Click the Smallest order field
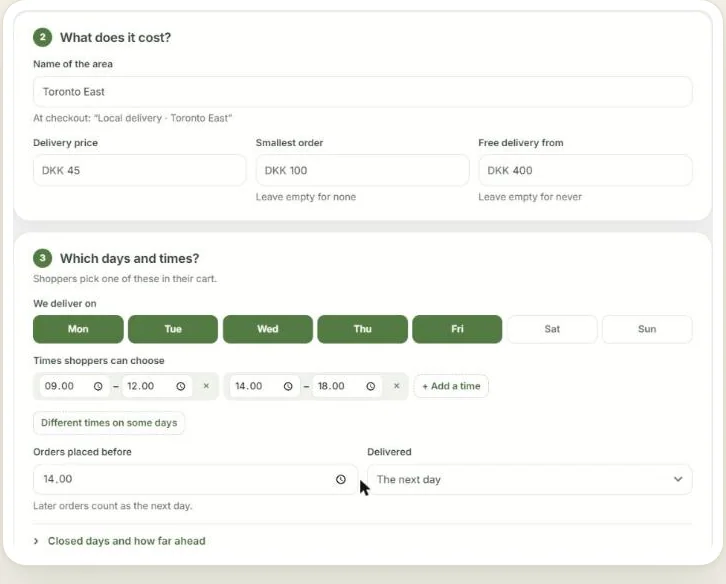The image size is (726, 584). [x=363, y=170]
